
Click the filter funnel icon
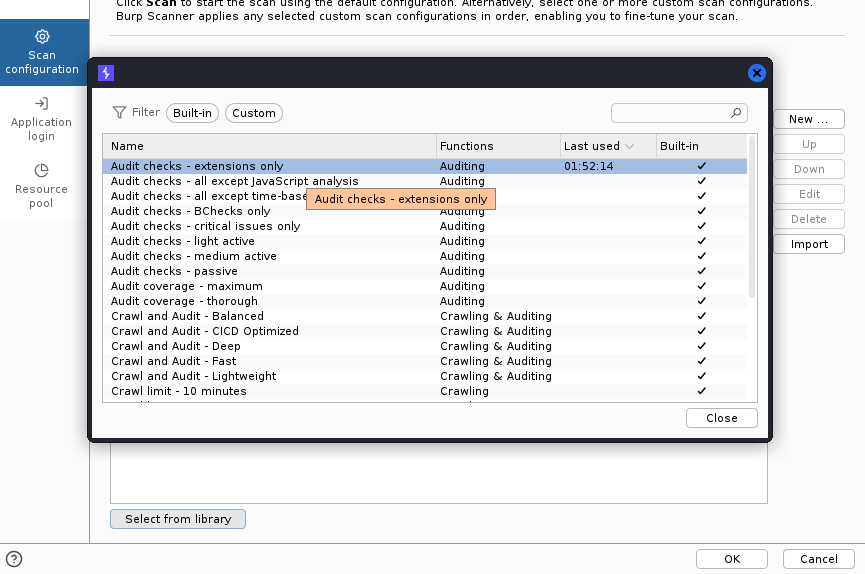pos(119,113)
